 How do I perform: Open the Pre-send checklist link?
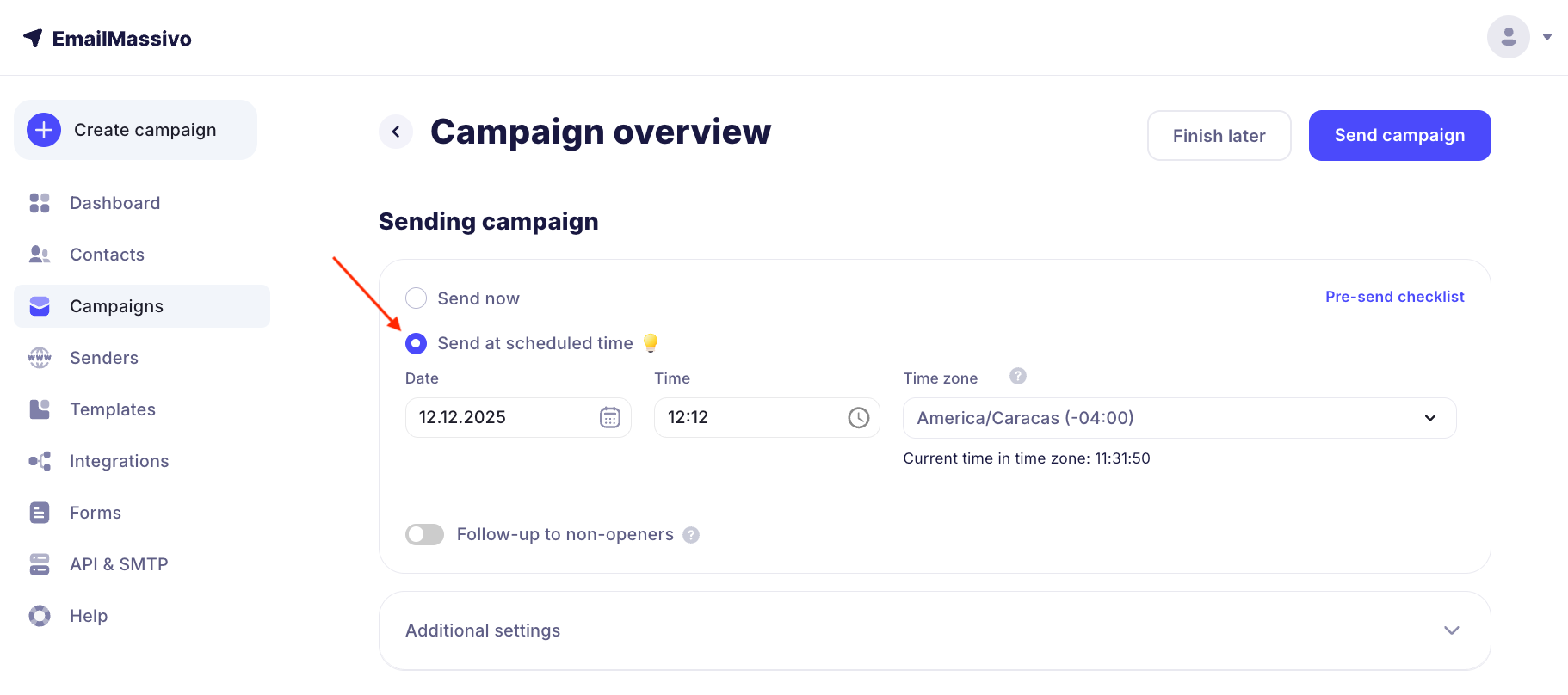1394,297
